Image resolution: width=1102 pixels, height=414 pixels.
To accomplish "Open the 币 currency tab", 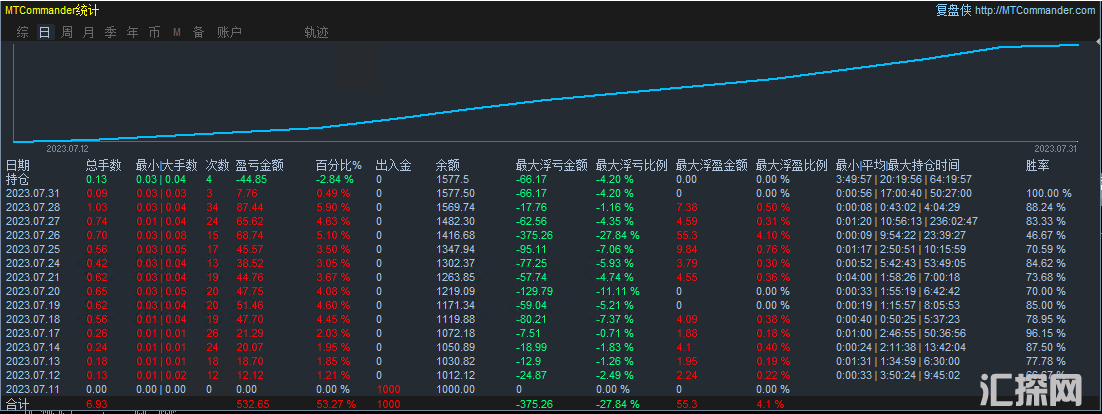I will 154,32.
